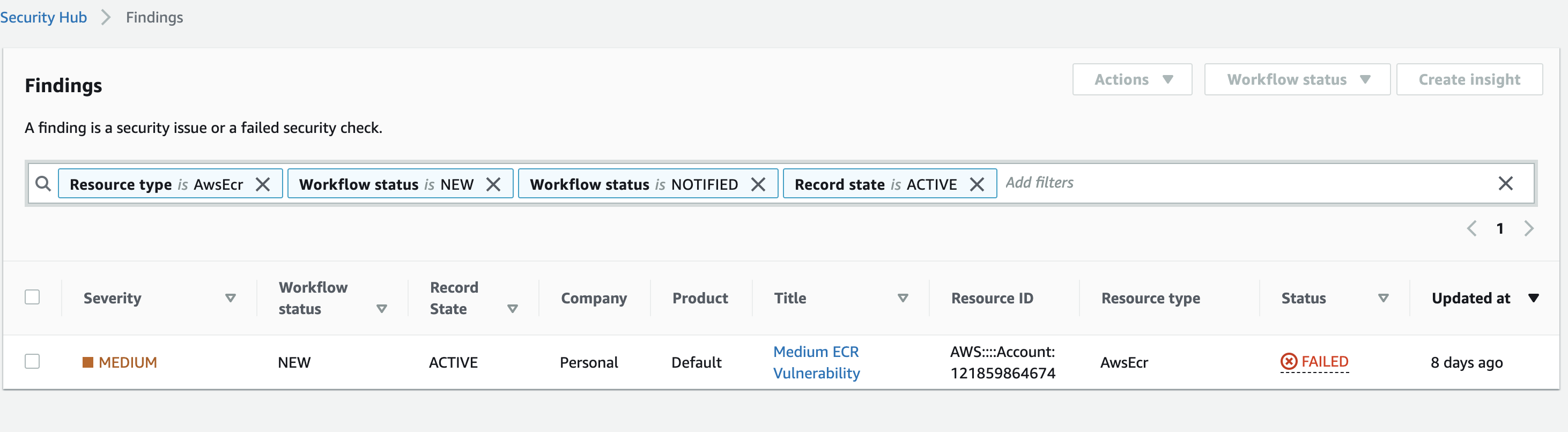Select all findings with header checkbox
The height and width of the screenshot is (432, 1568).
click(32, 297)
